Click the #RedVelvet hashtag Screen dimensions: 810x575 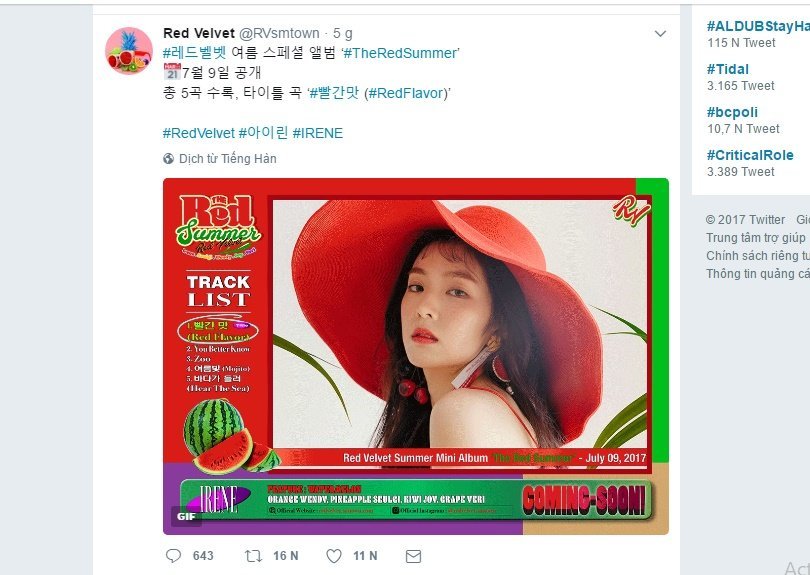[x=198, y=133]
